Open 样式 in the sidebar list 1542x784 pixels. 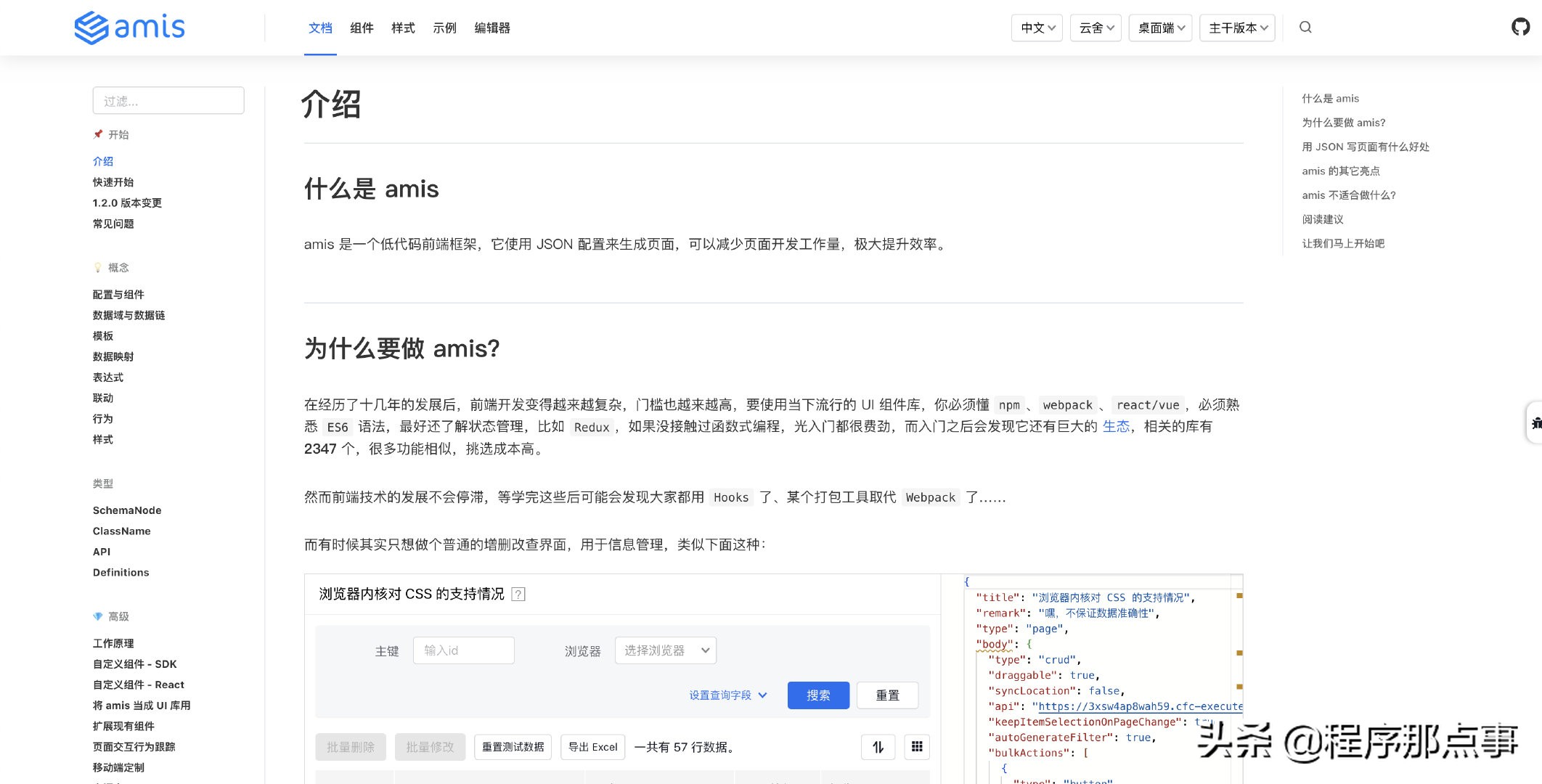(x=103, y=440)
